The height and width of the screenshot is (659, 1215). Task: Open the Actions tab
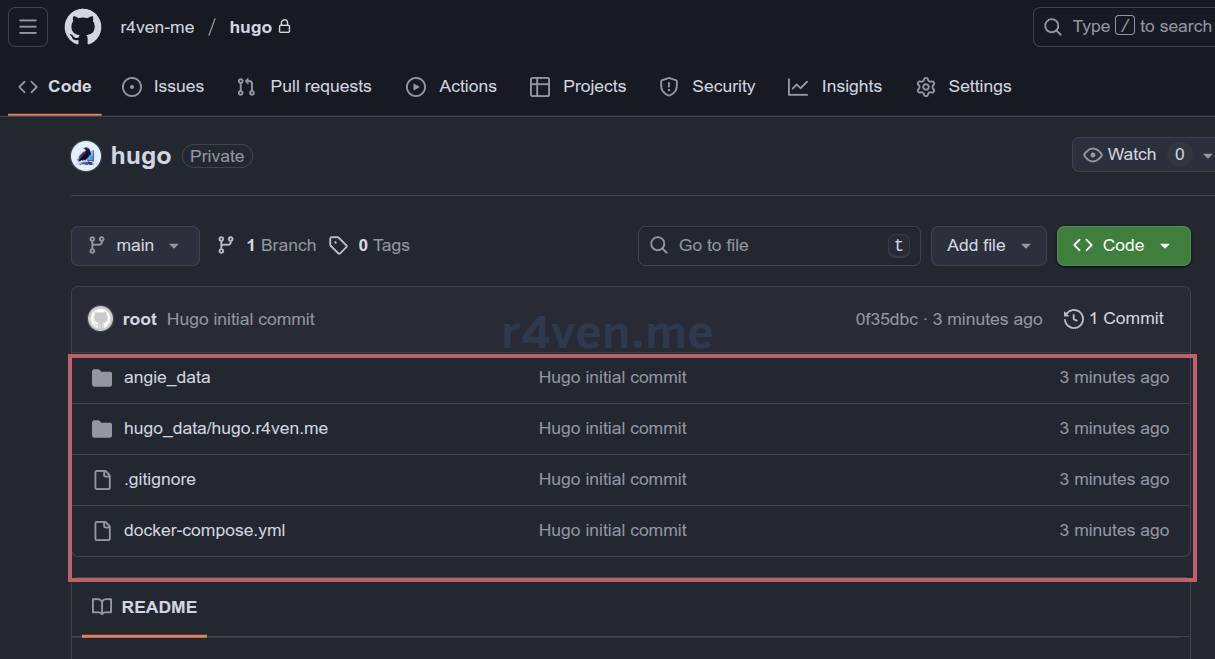tap(451, 87)
